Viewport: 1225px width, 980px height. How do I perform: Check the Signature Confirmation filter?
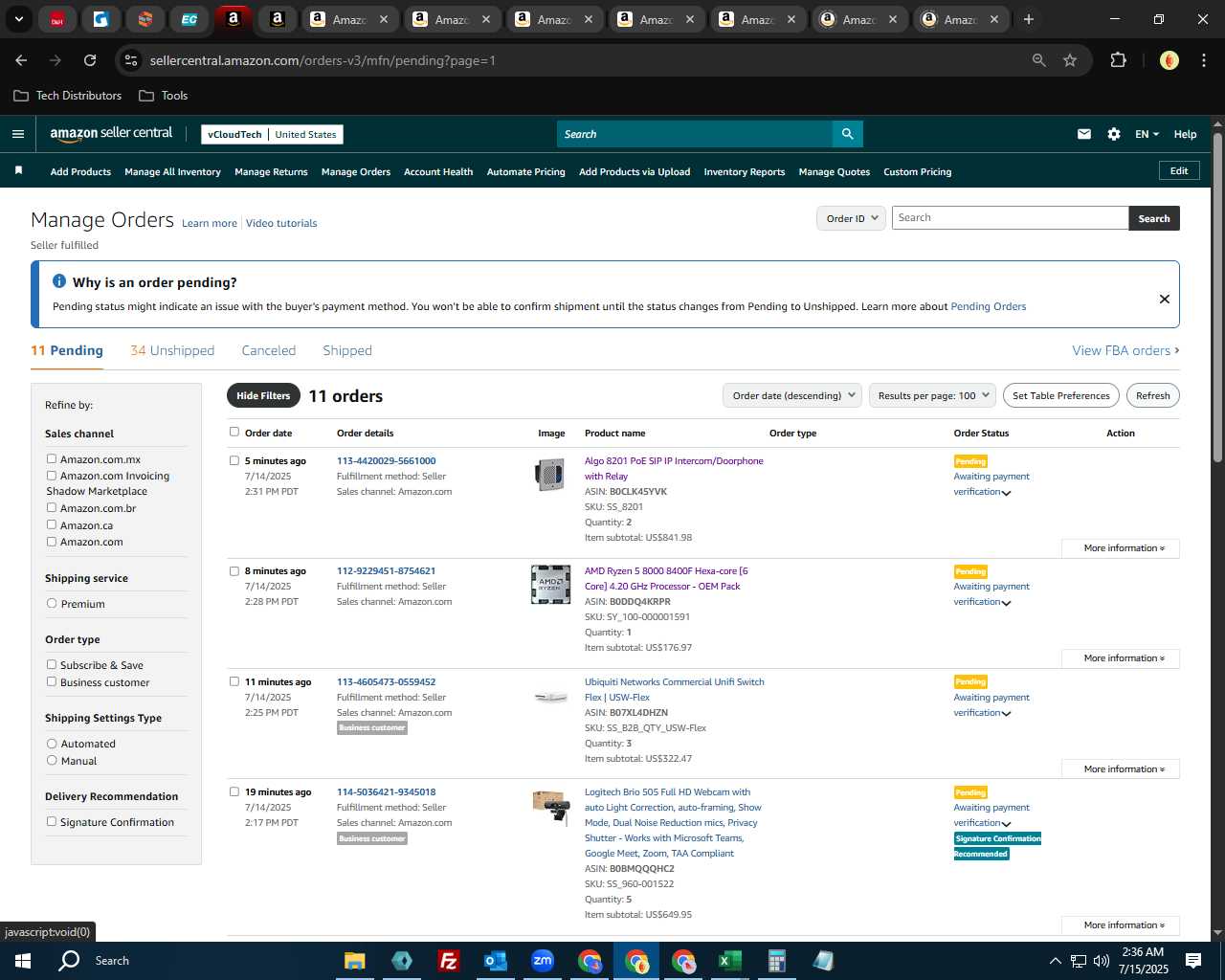pos(52,821)
